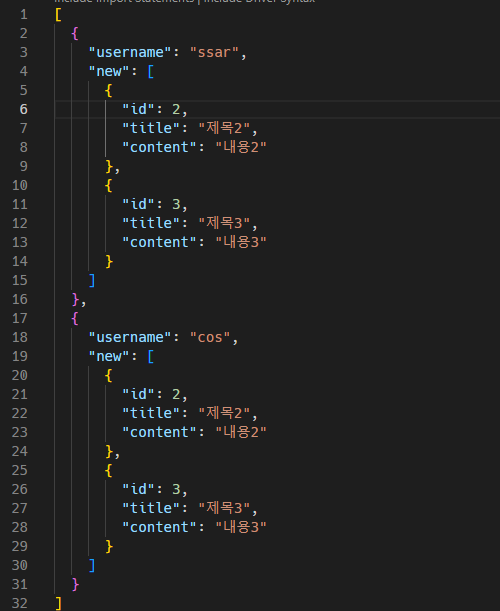The image size is (500, 611).
Task: Click the "내용2" value on line 8
Action: (241, 147)
